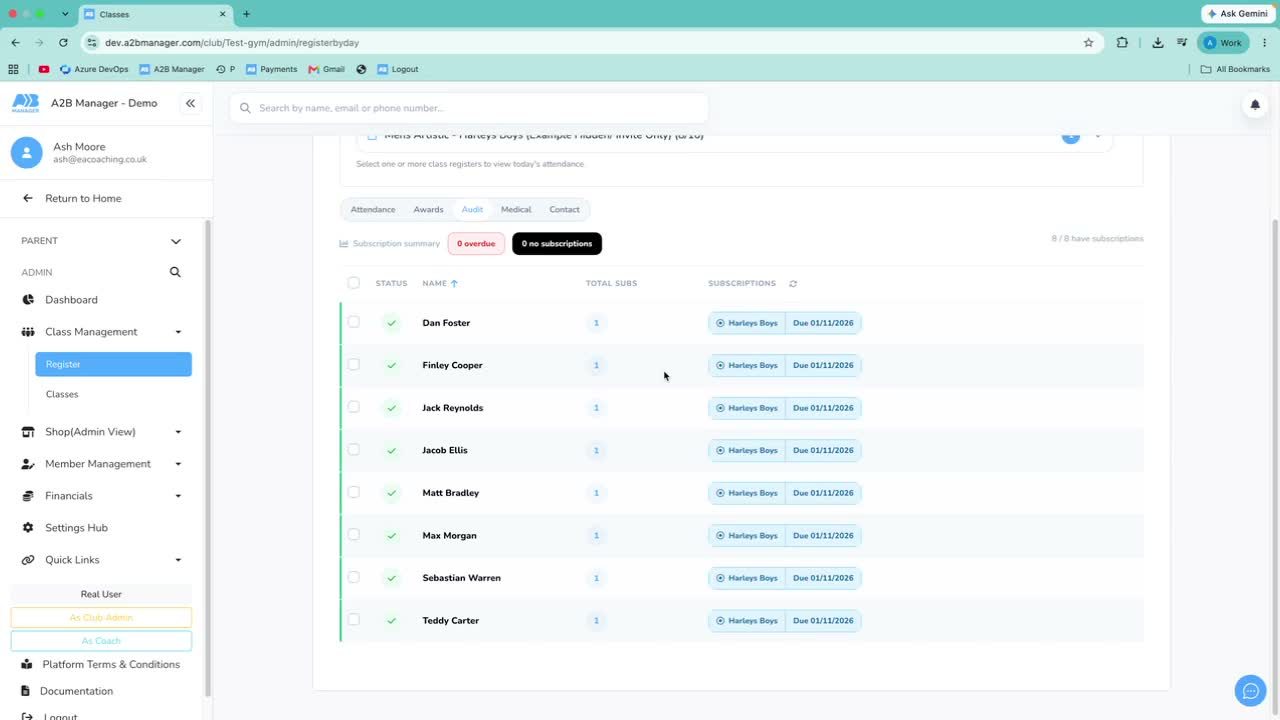Bookmark this page with the star icon
Screen dimensions: 1280x720
coord(1088,43)
